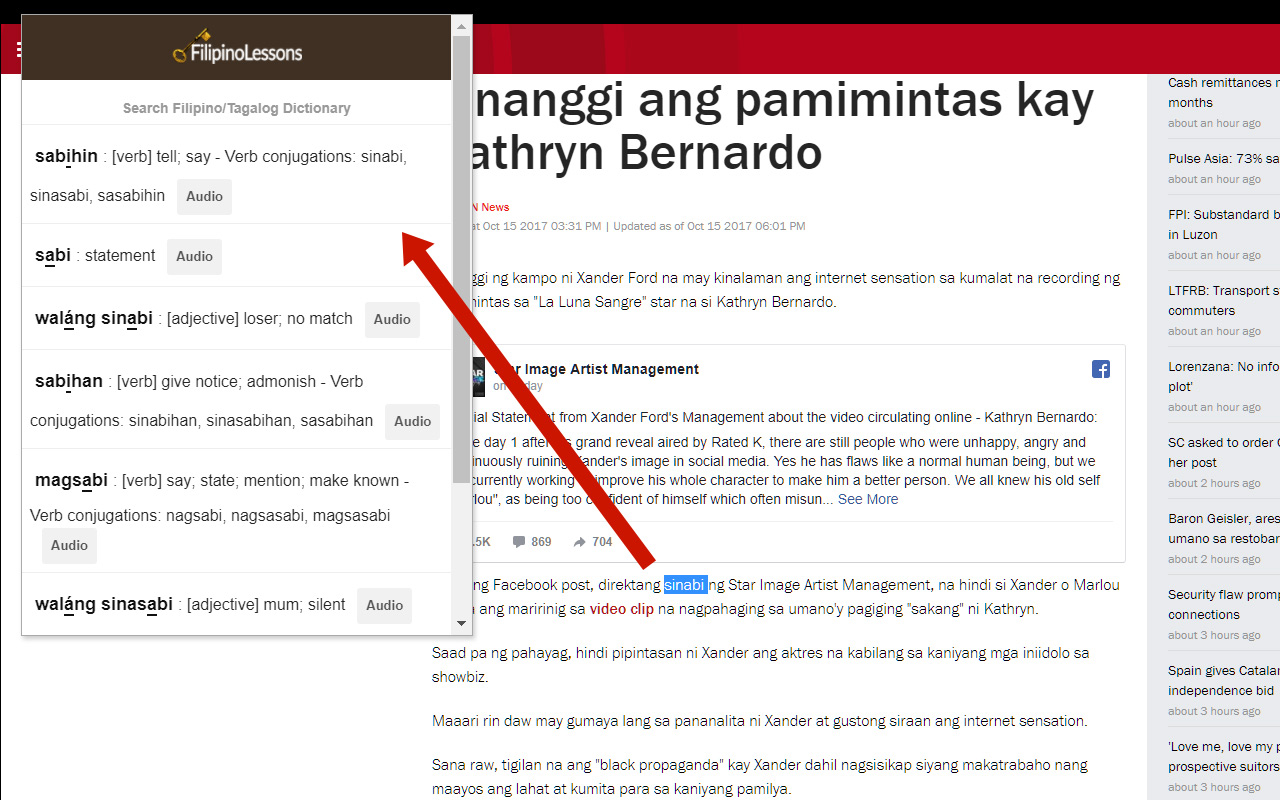Click the Search Filipino/Tagalog Dictionary field
The height and width of the screenshot is (800, 1280).
coord(236,107)
